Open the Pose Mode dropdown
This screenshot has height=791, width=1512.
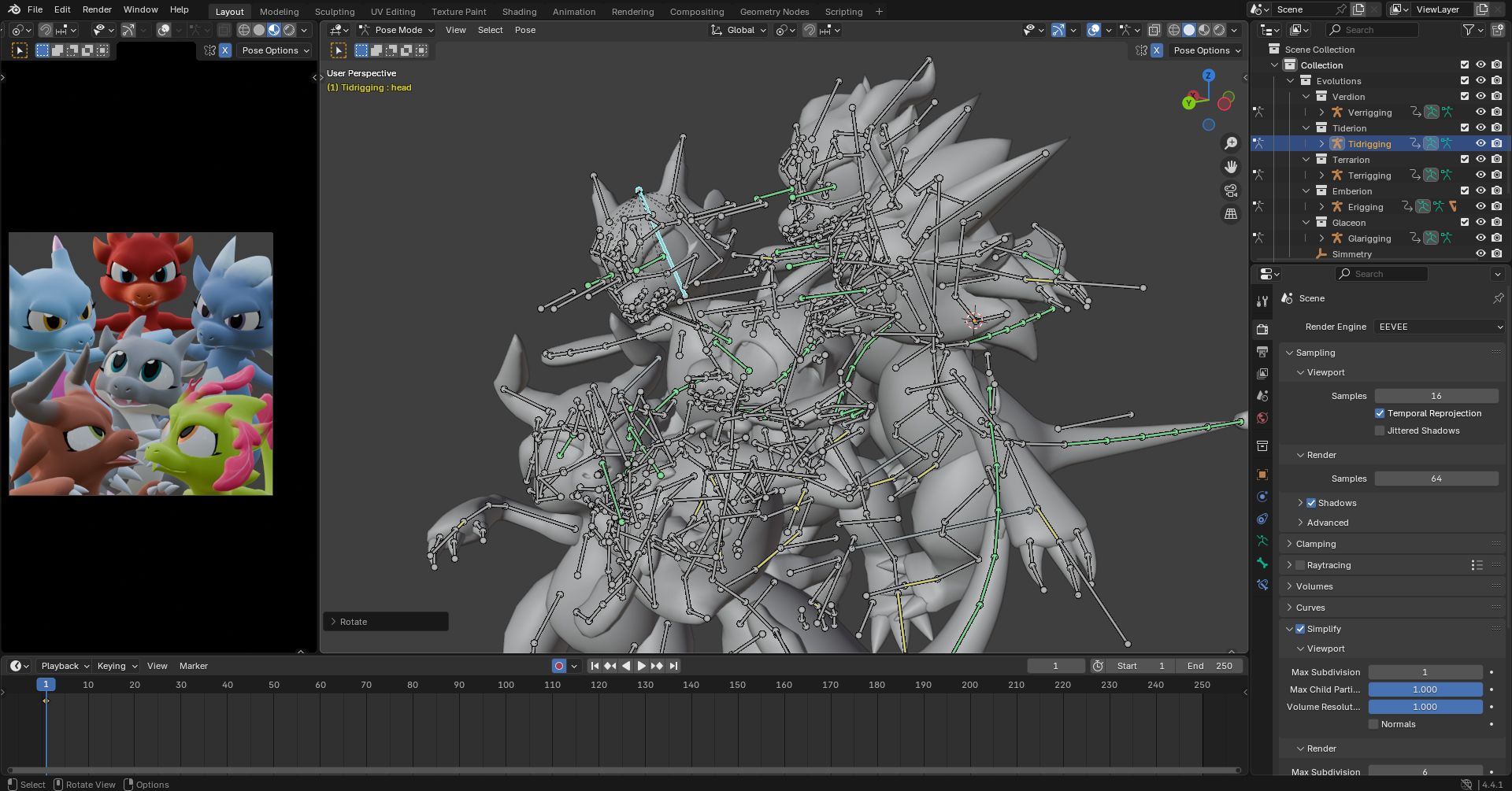(396, 30)
